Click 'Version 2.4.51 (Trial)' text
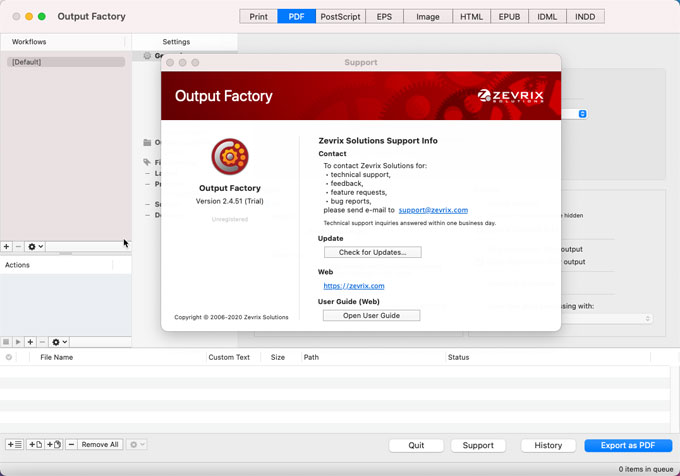 pyautogui.click(x=229, y=201)
